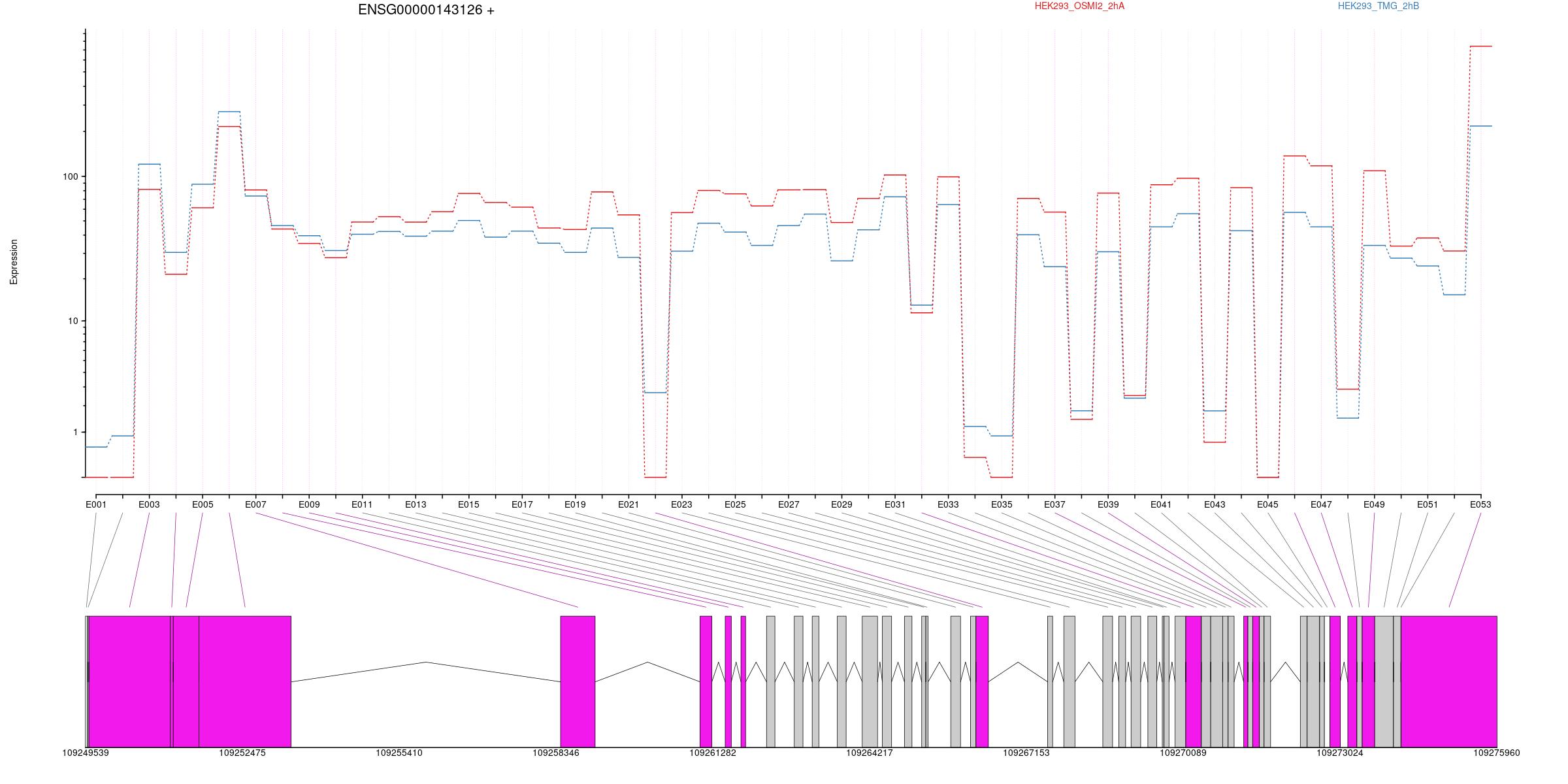Click the gene title ENSG00000143126 +
The image size is (1568, 784).
coord(426,10)
